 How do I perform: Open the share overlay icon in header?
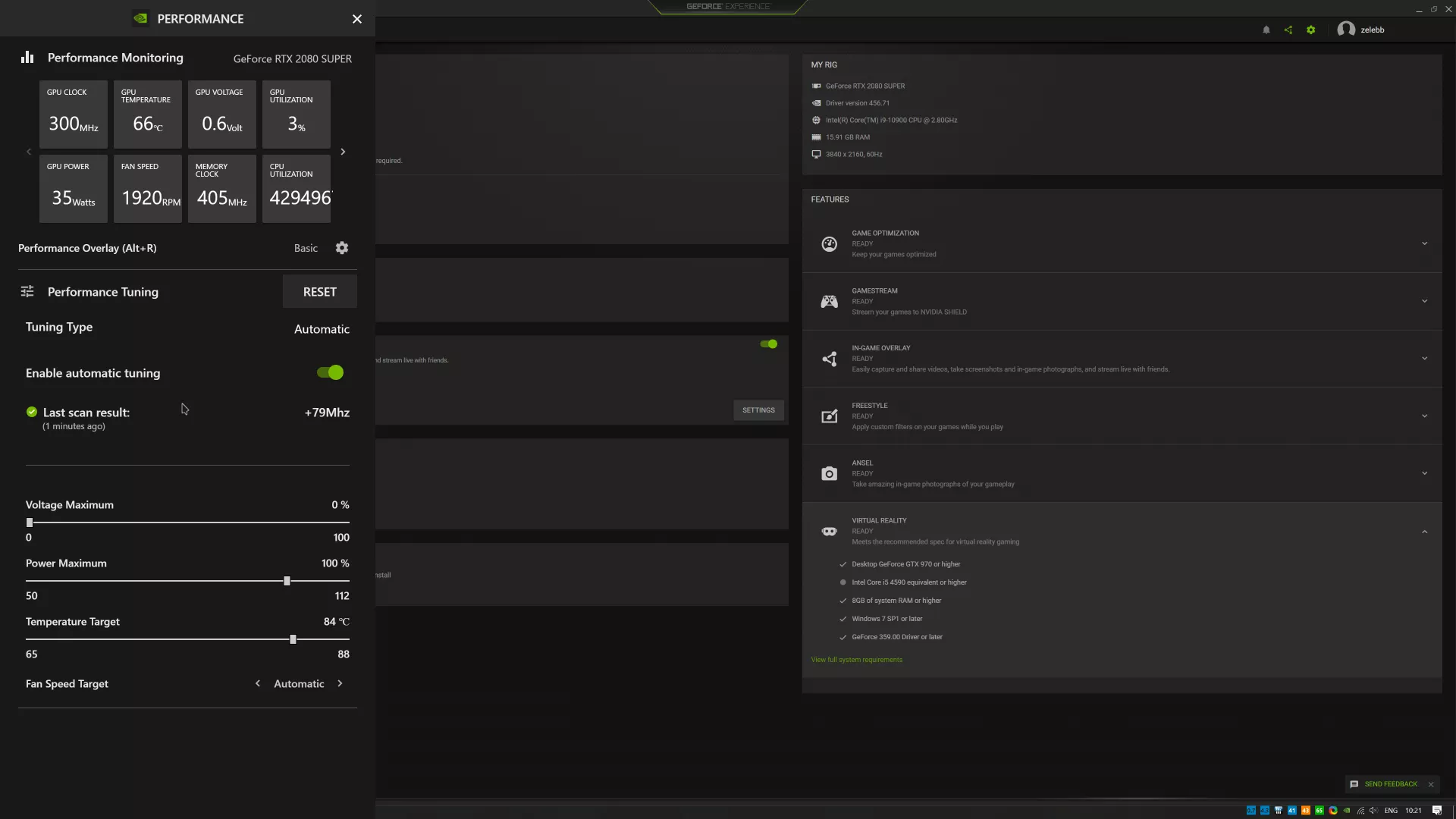(x=1288, y=30)
